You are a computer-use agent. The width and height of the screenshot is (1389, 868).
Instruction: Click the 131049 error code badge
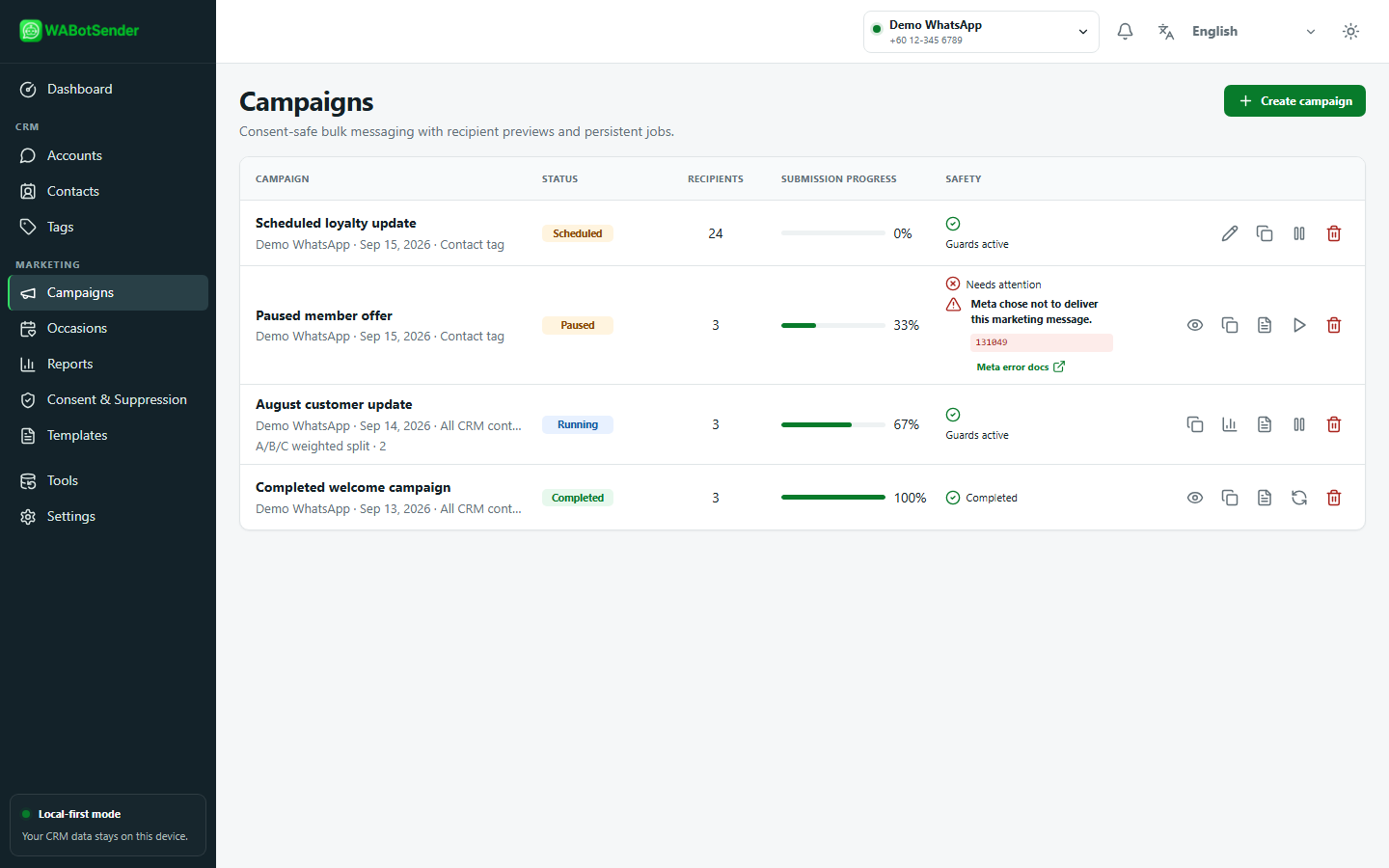pos(1041,342)
